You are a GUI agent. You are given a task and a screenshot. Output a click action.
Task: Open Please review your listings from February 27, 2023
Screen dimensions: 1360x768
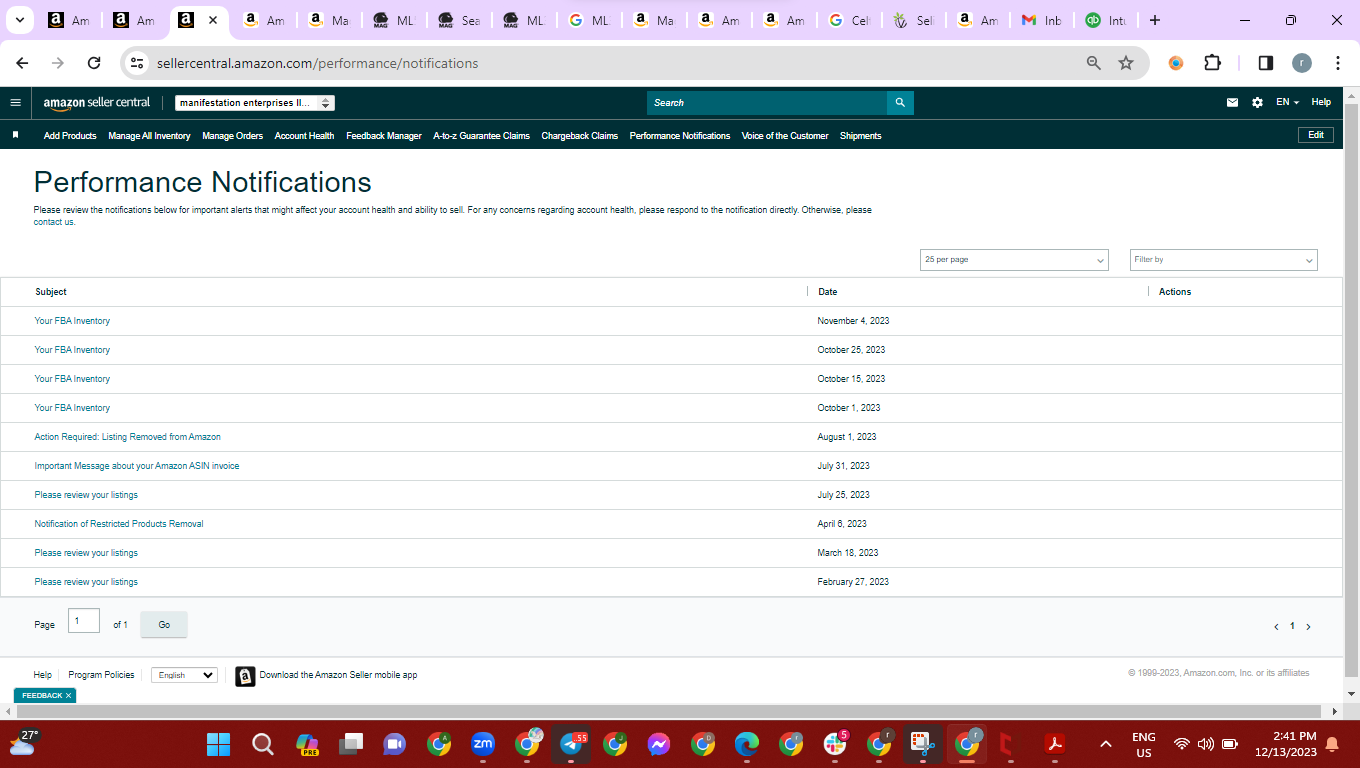[x=86, y=582]
